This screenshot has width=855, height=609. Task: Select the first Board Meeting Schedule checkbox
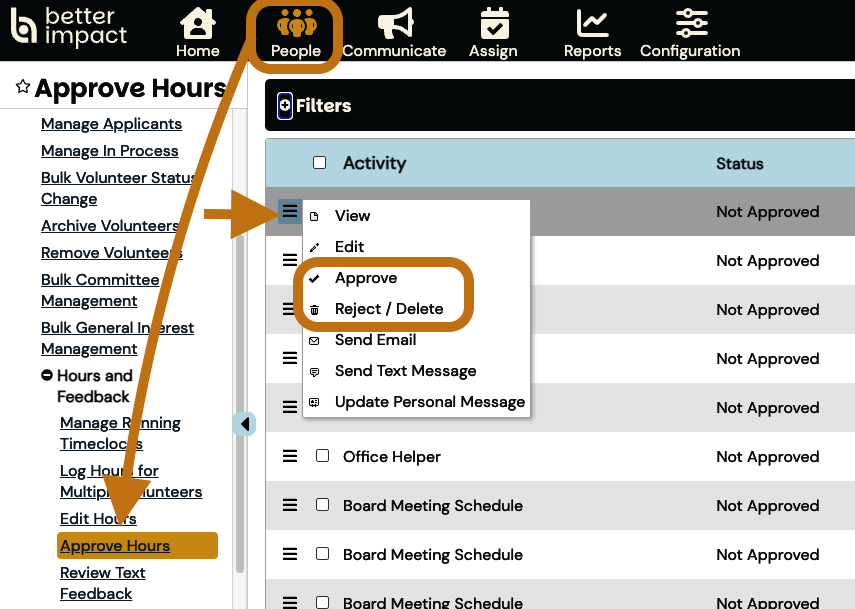322,505
